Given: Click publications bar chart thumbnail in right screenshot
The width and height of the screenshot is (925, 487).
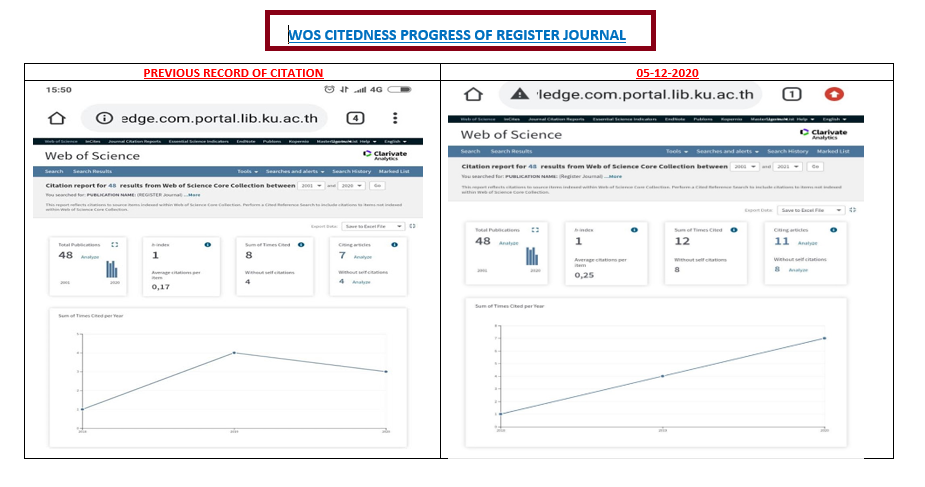Looking at the screenshot, I should [x=532, y=256].
